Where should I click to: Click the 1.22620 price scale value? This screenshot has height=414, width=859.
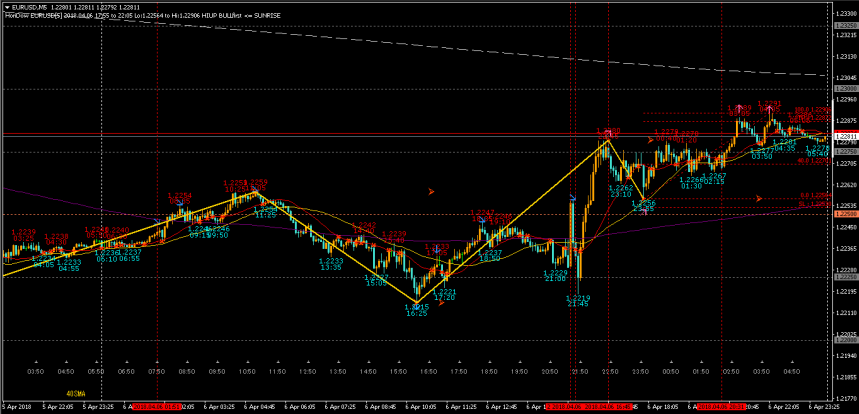pos(846,185)
